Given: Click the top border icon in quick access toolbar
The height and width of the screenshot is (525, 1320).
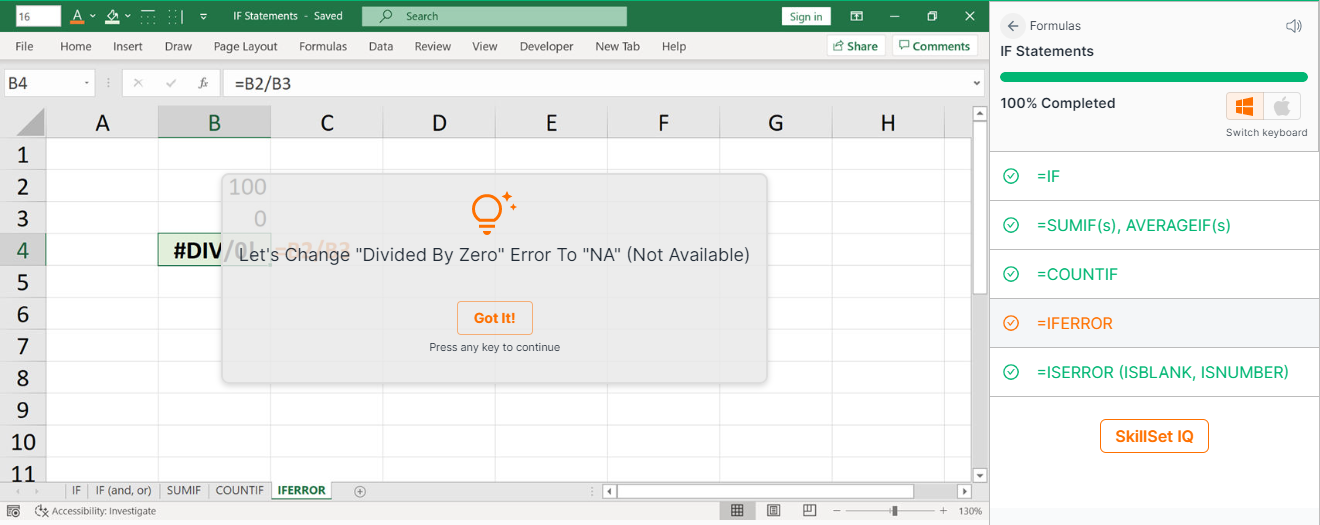Looking at the screenshot, I should [x=147, y=16].
